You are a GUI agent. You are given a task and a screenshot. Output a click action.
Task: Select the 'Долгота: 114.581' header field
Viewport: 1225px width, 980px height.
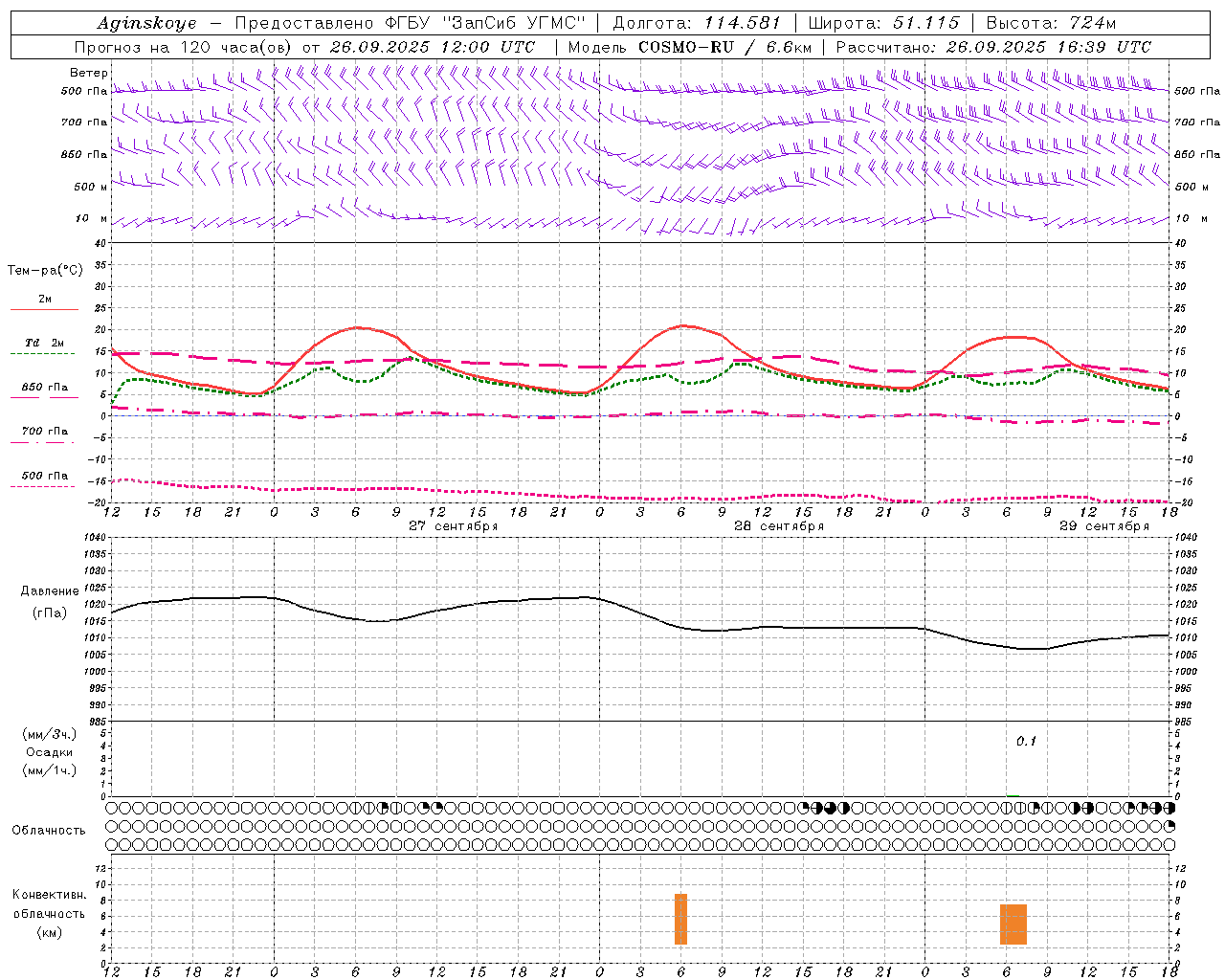(697, 24)
